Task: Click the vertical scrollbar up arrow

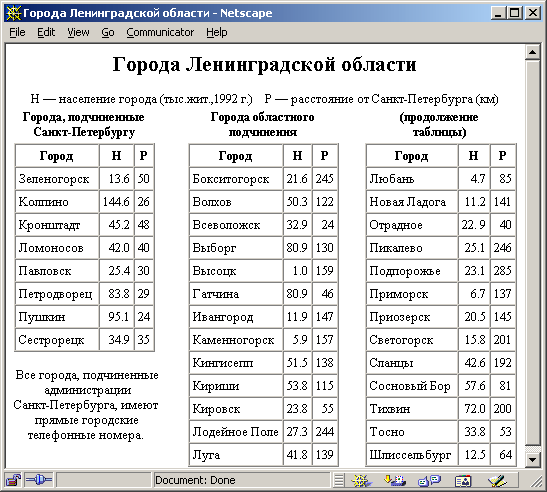Action: click(x=532, y=52)
